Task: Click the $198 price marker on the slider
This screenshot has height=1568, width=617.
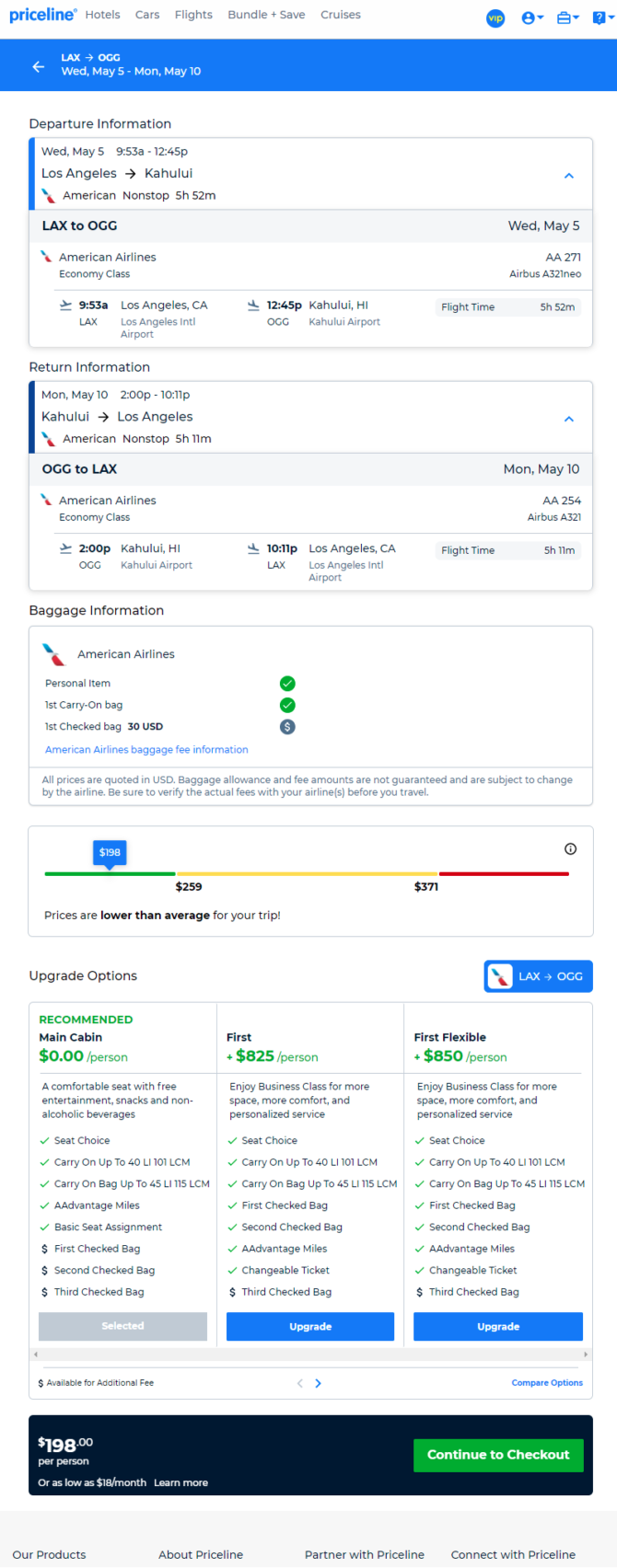Action: click(110, 853)
